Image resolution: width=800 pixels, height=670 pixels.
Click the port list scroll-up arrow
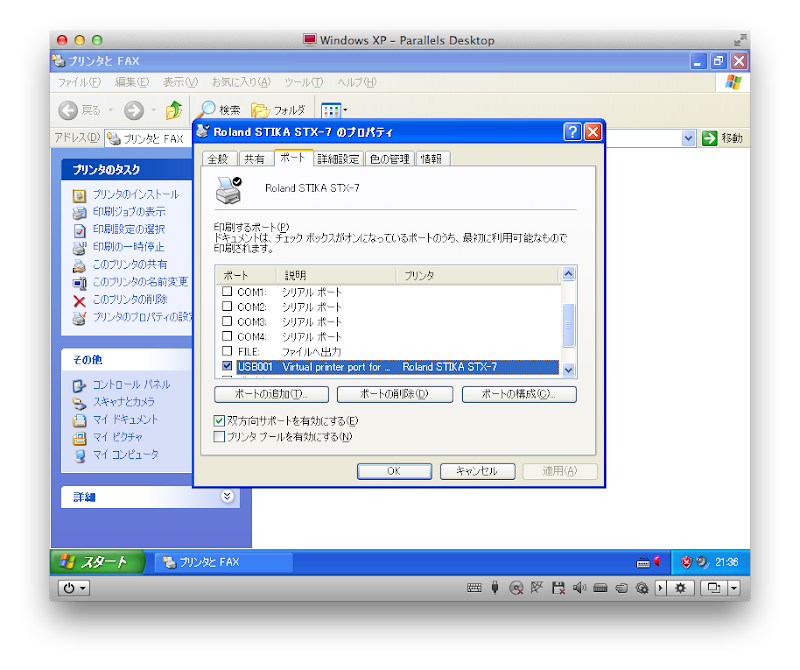(x=568, y=274)
